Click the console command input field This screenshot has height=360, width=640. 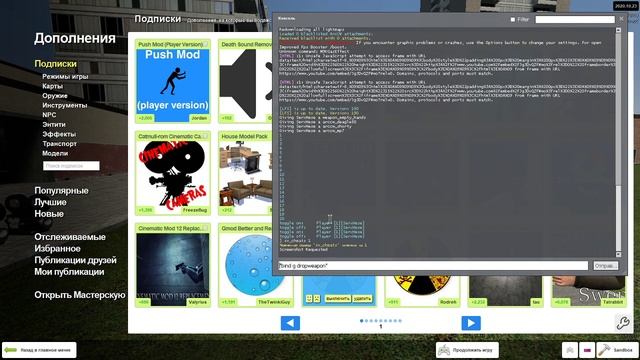click(x=433, y=266)
